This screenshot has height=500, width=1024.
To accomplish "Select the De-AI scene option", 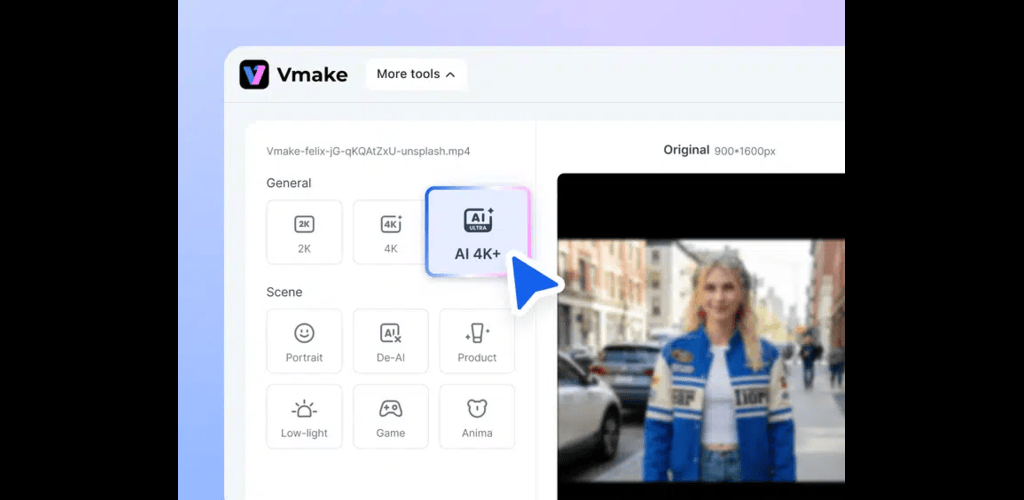I will 390,341.
